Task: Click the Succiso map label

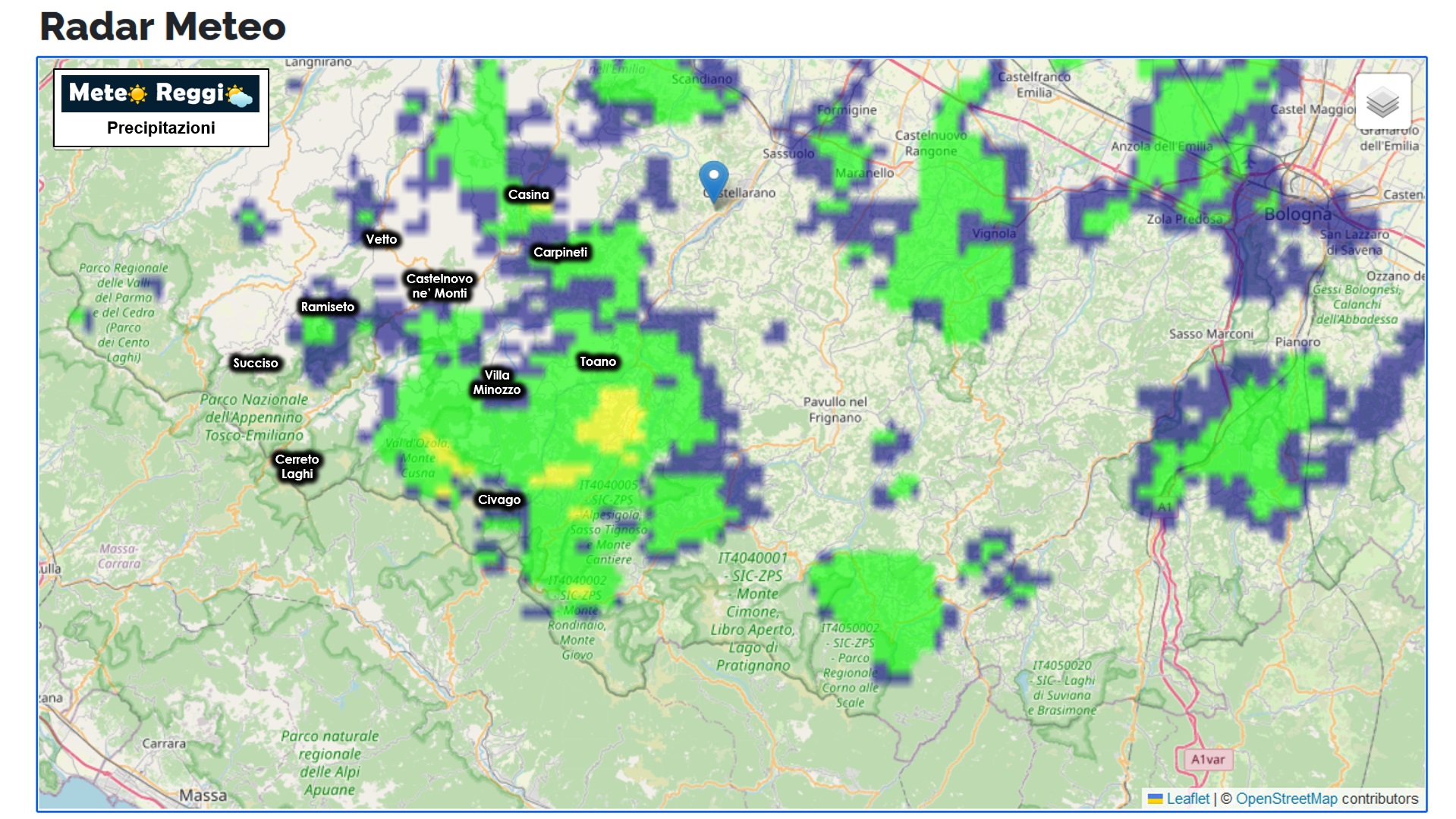Action: [x=255, y=363]
